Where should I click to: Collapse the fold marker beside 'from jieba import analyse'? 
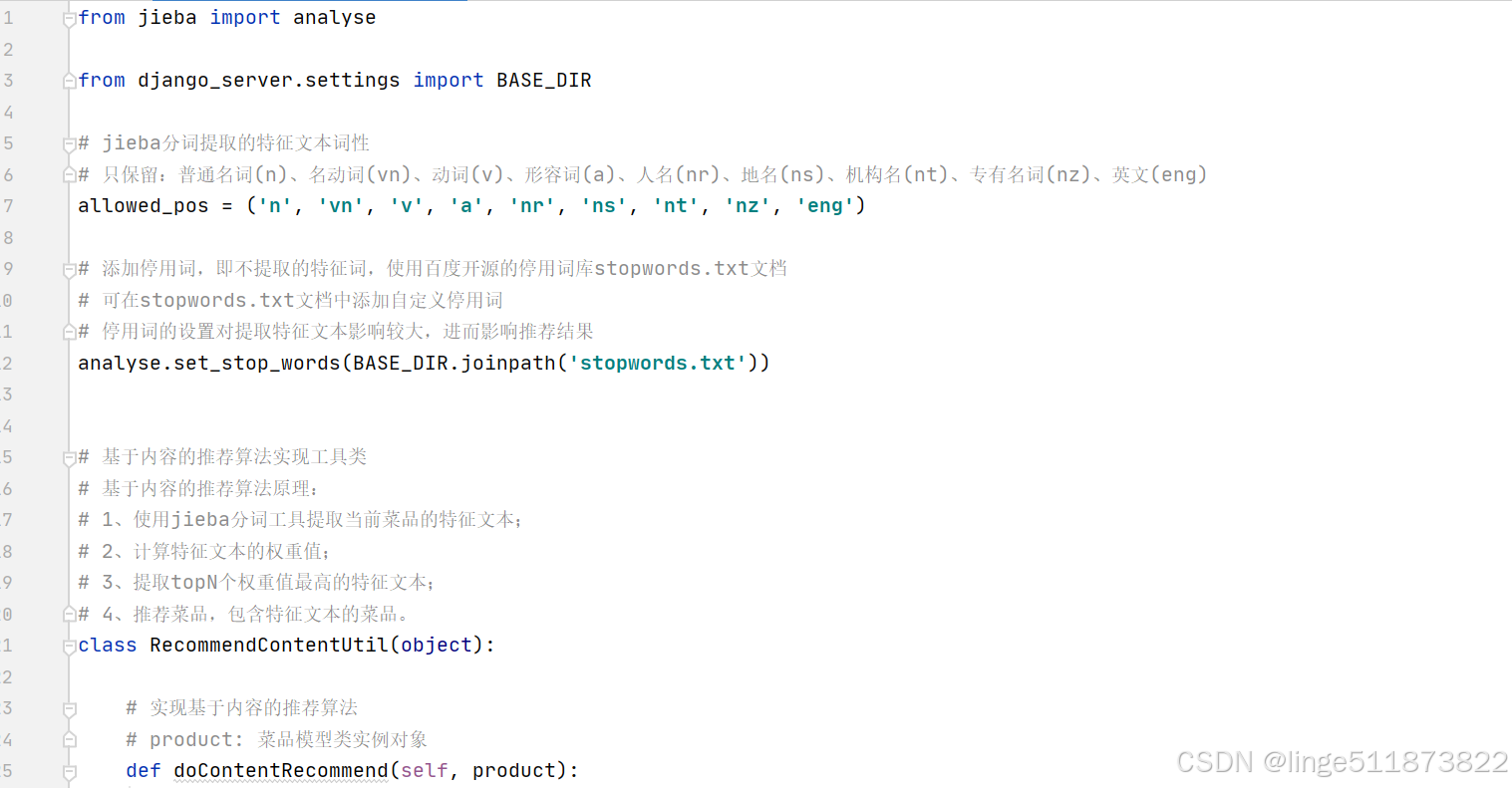pos(70,18)
